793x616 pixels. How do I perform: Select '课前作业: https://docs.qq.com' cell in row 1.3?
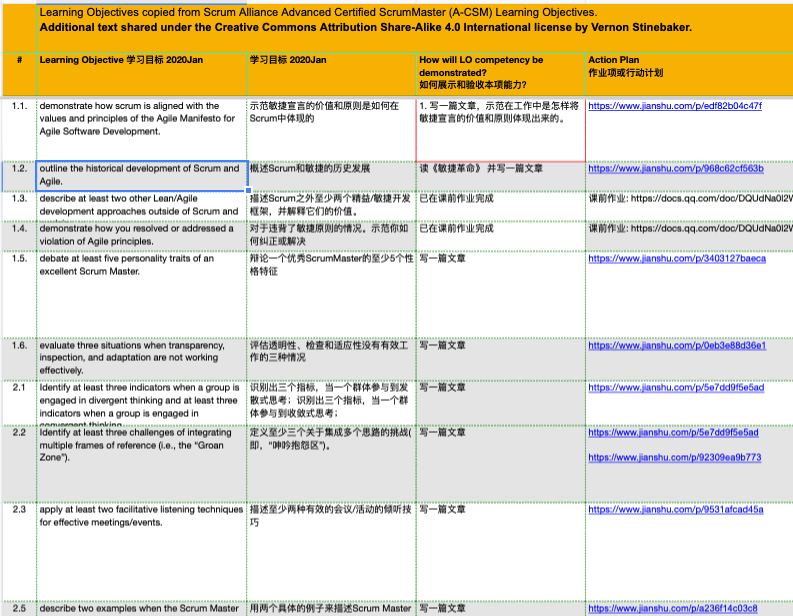click(x=689, y=206)
